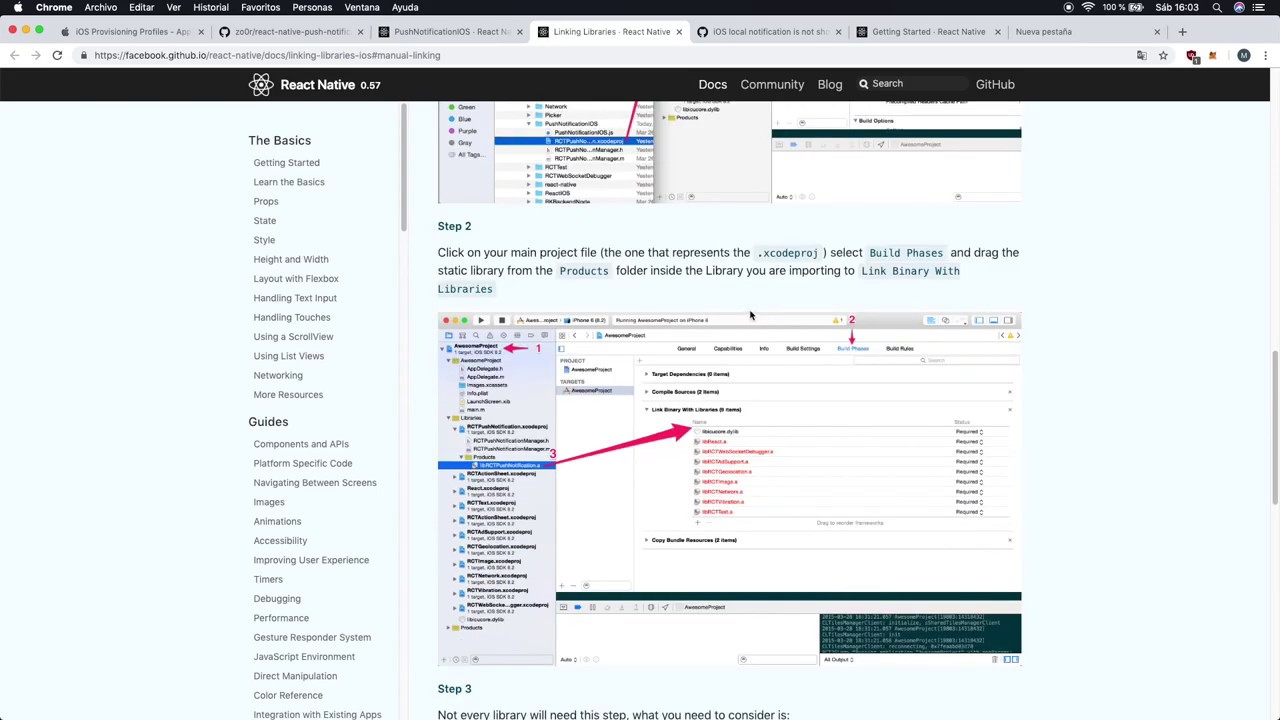Click the Chrome forward arrow
The width and height of the screenshot is (1280, 720).
pos(35,55)
